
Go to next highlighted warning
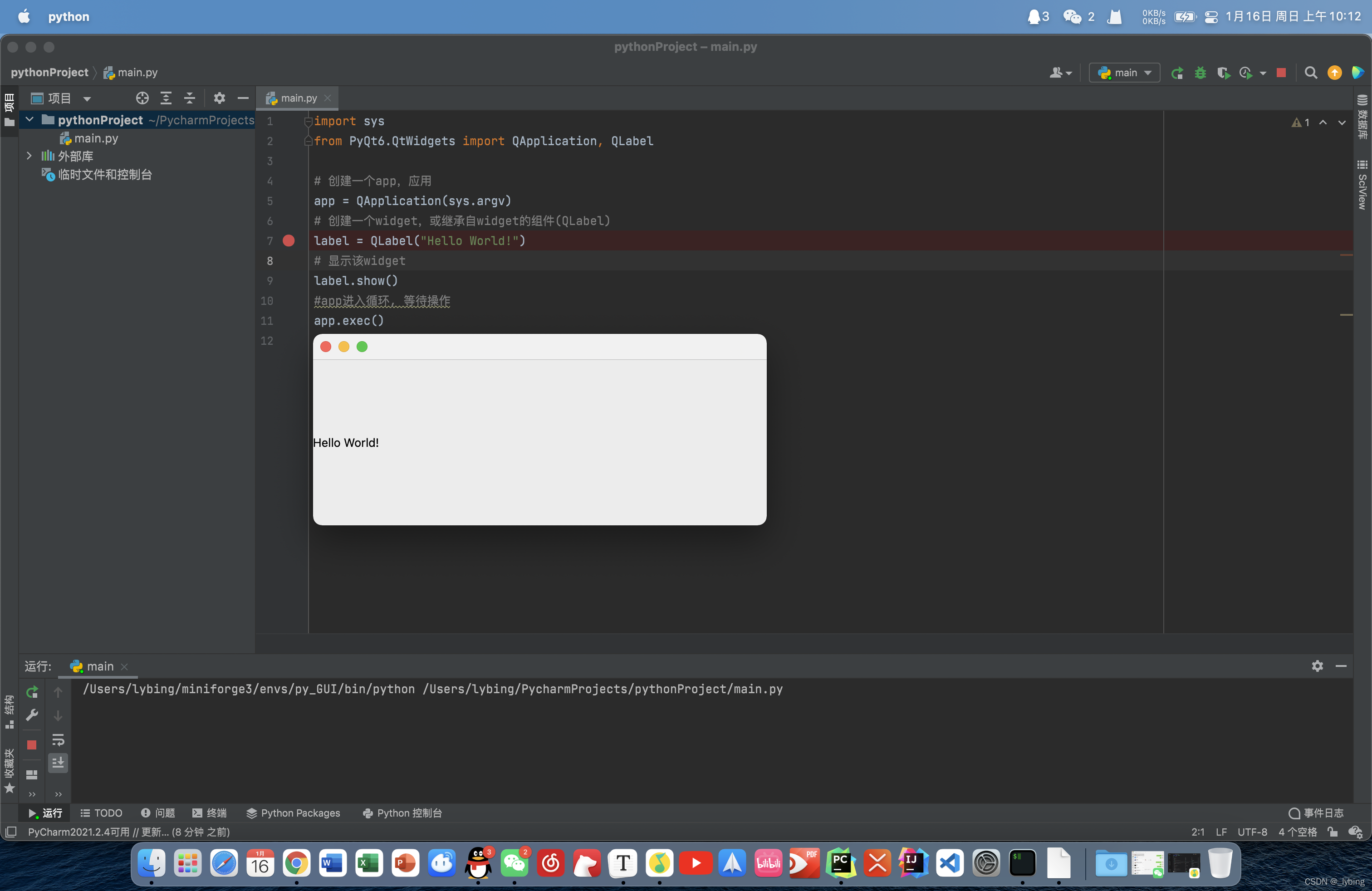coord(1342,122)
